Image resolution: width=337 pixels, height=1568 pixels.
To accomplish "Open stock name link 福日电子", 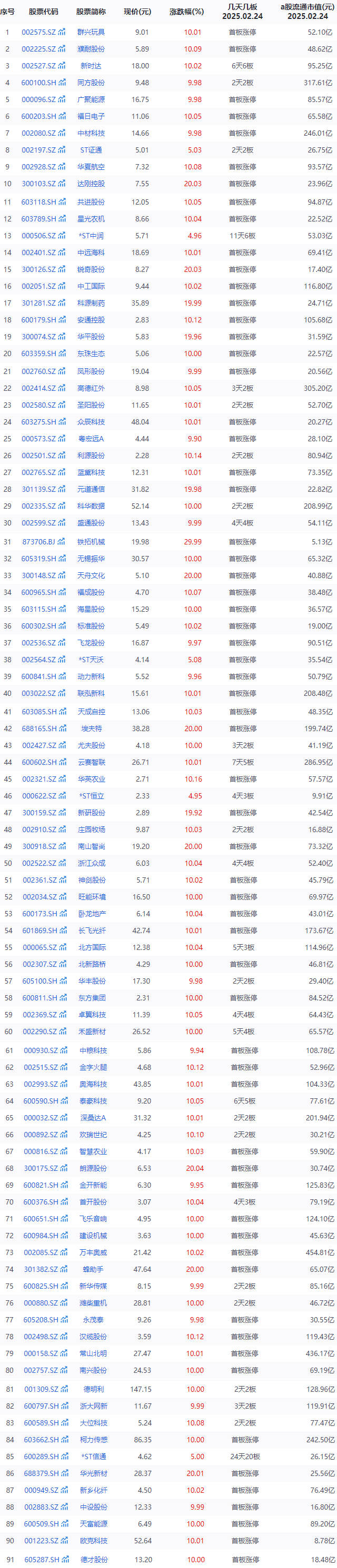I will [x=91, y=116].
